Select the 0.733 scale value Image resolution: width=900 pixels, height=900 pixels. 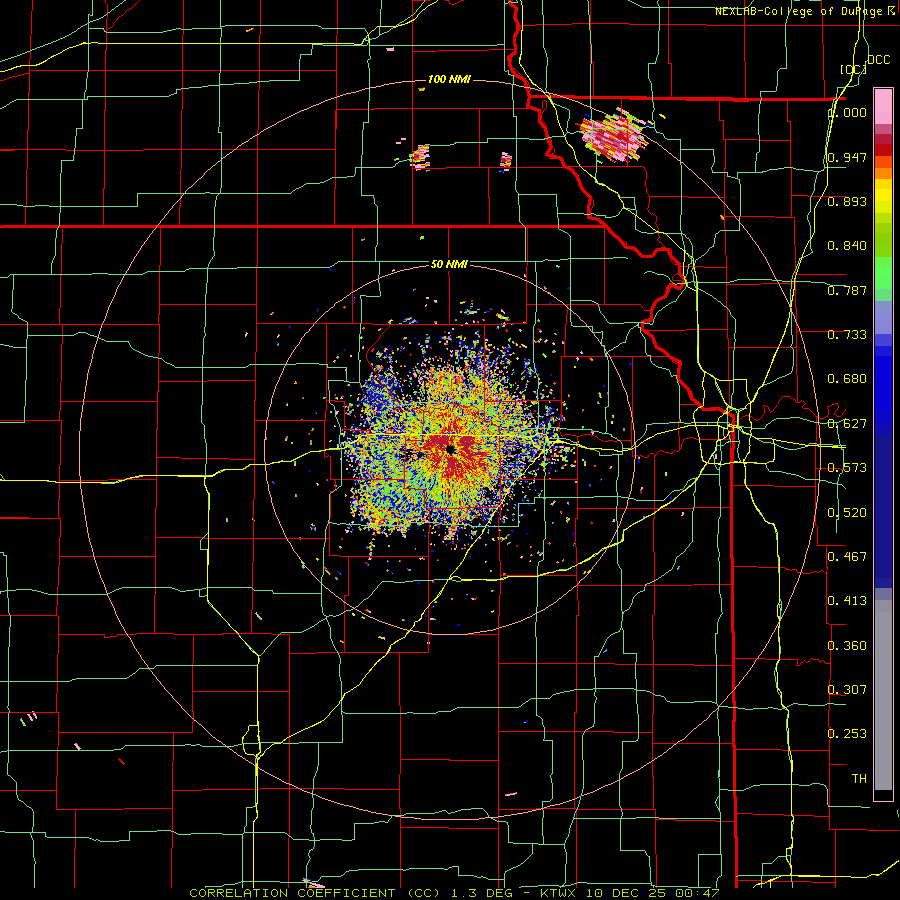(847, 335)
